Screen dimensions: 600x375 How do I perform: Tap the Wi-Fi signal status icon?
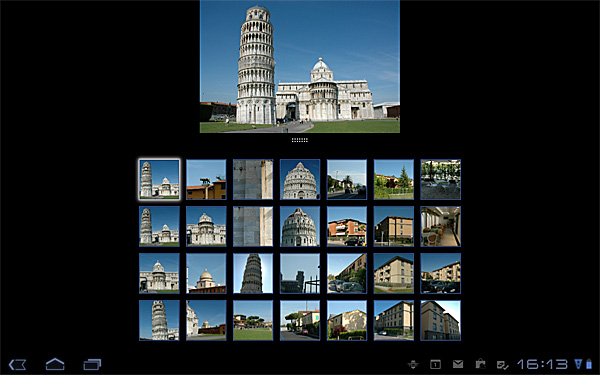coord(578,364)
